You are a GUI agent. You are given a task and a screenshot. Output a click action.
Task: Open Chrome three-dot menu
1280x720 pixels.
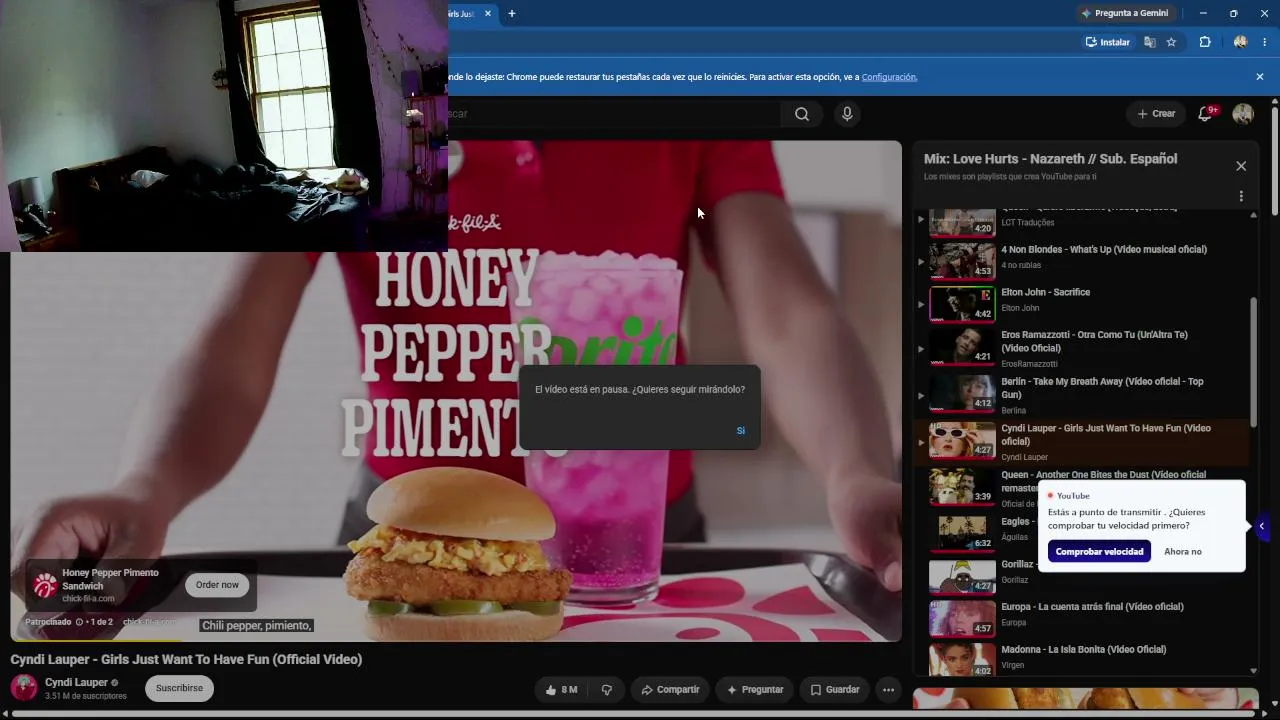click(1265, 42)
